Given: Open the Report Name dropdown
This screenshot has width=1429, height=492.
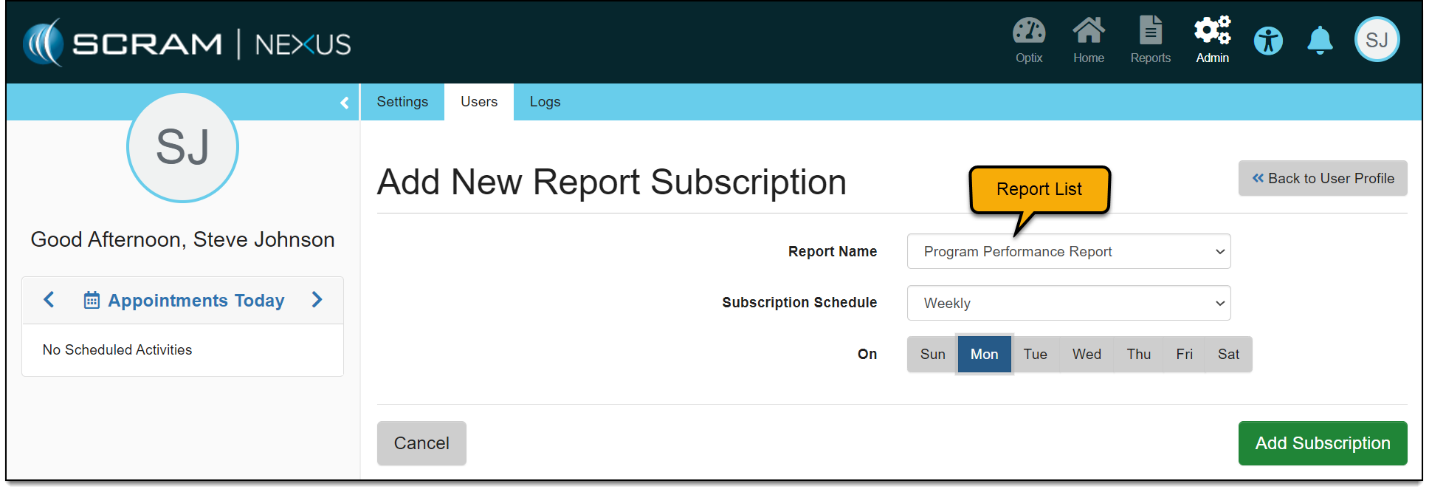Looking at the screenshot, I should pyautogui.click(x=1068, y=252).
